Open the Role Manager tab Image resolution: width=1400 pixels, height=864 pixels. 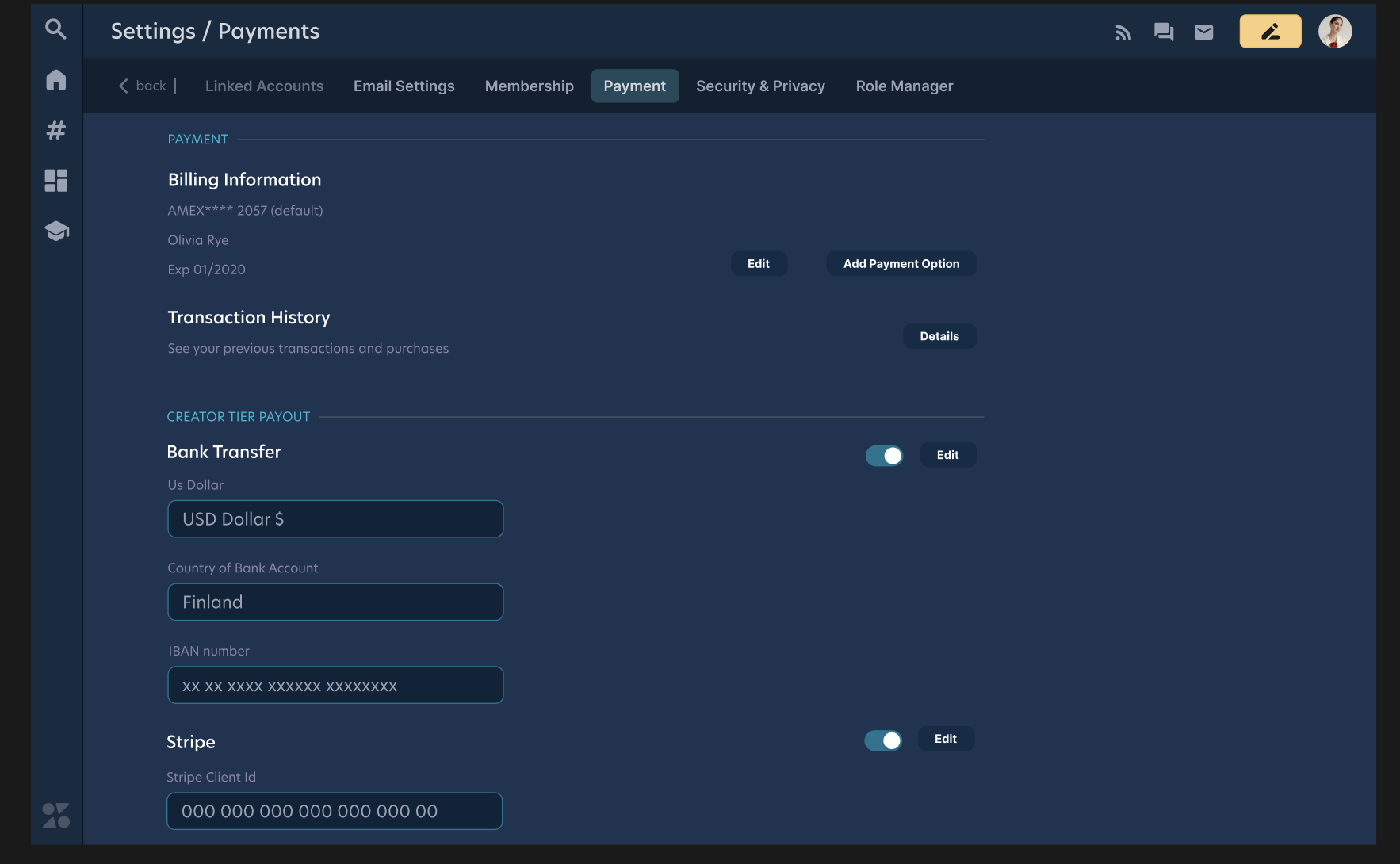coord(905,86)
